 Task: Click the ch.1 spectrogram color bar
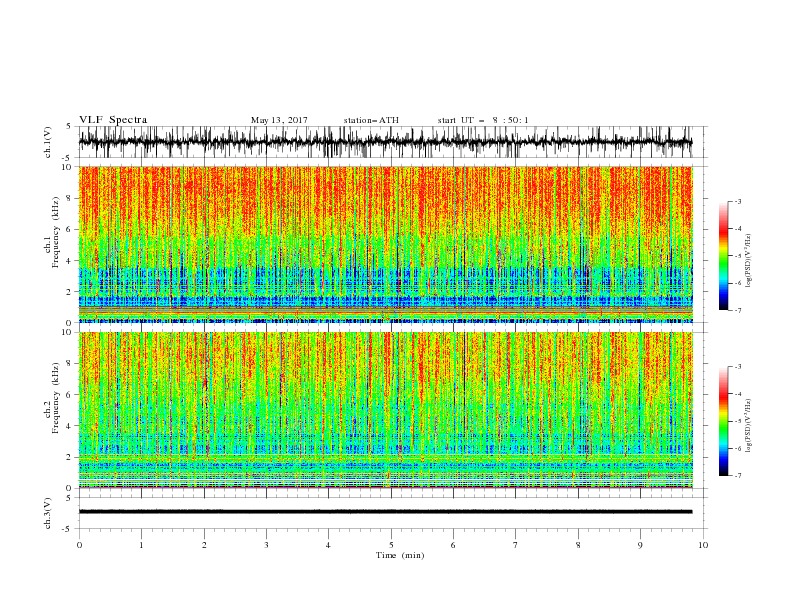[x=723, y=255]
